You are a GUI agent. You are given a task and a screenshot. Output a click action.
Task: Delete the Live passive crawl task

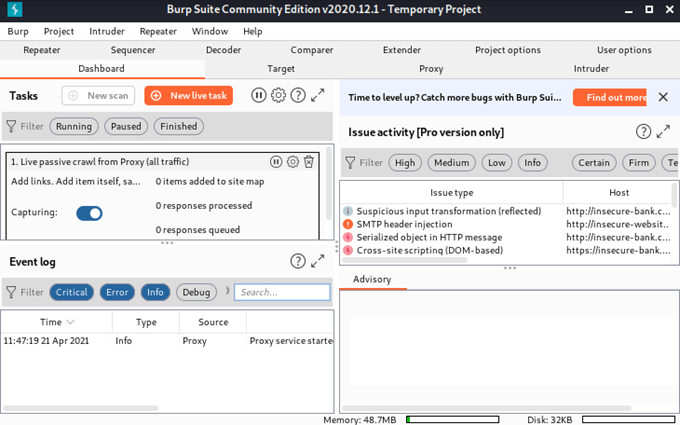[309, 162]
